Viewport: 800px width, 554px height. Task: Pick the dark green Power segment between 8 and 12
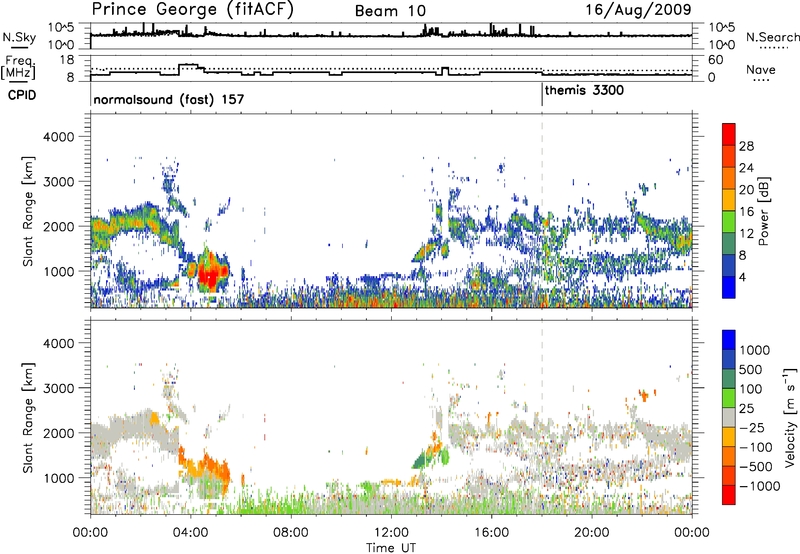[729, 243]
